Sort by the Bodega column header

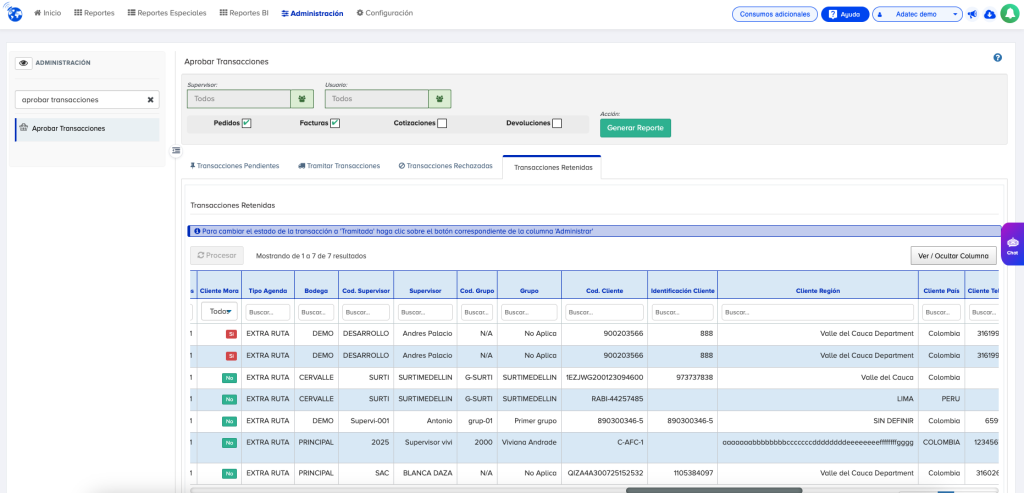[x=316, y=291]
